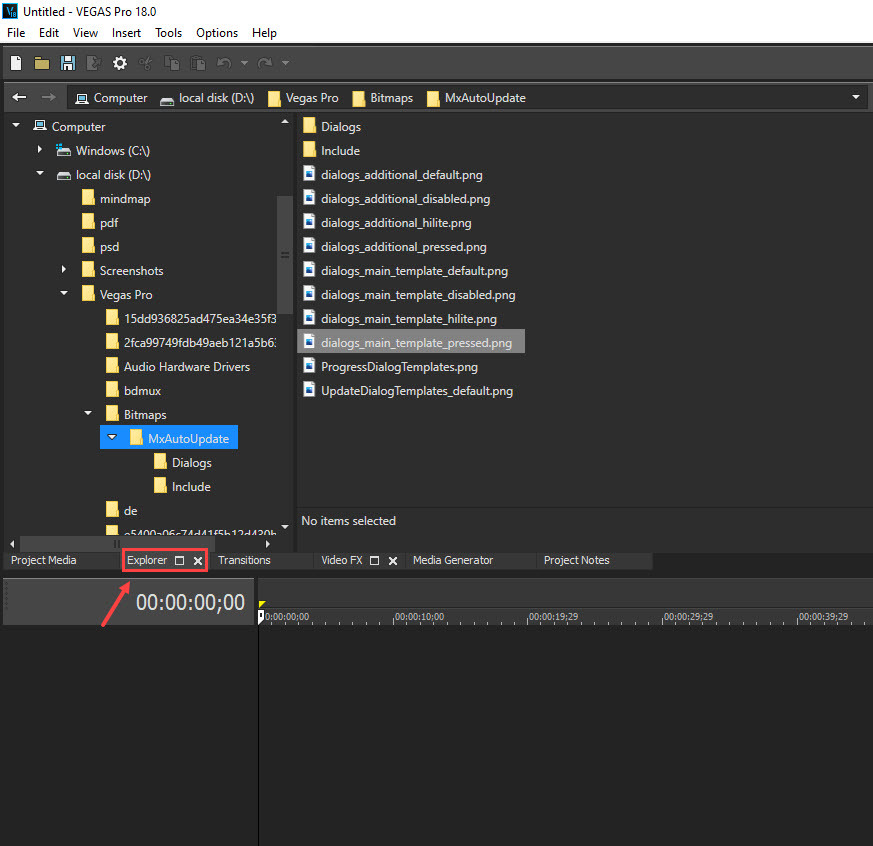Image resolution: width=873 pixels, height=846 pixels.
Task: Click the timeline ruler at 00:00:10;00
Action: (x=419, y=617)
